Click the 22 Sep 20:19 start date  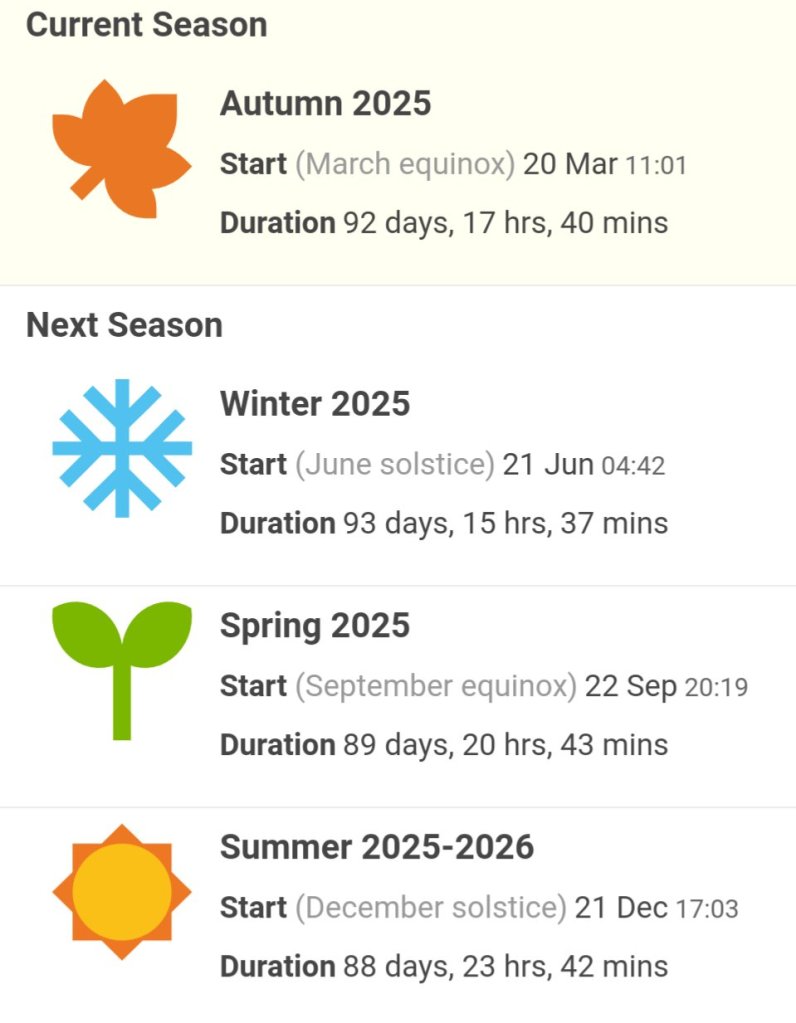pyautogui.click(x=666, y=686)
